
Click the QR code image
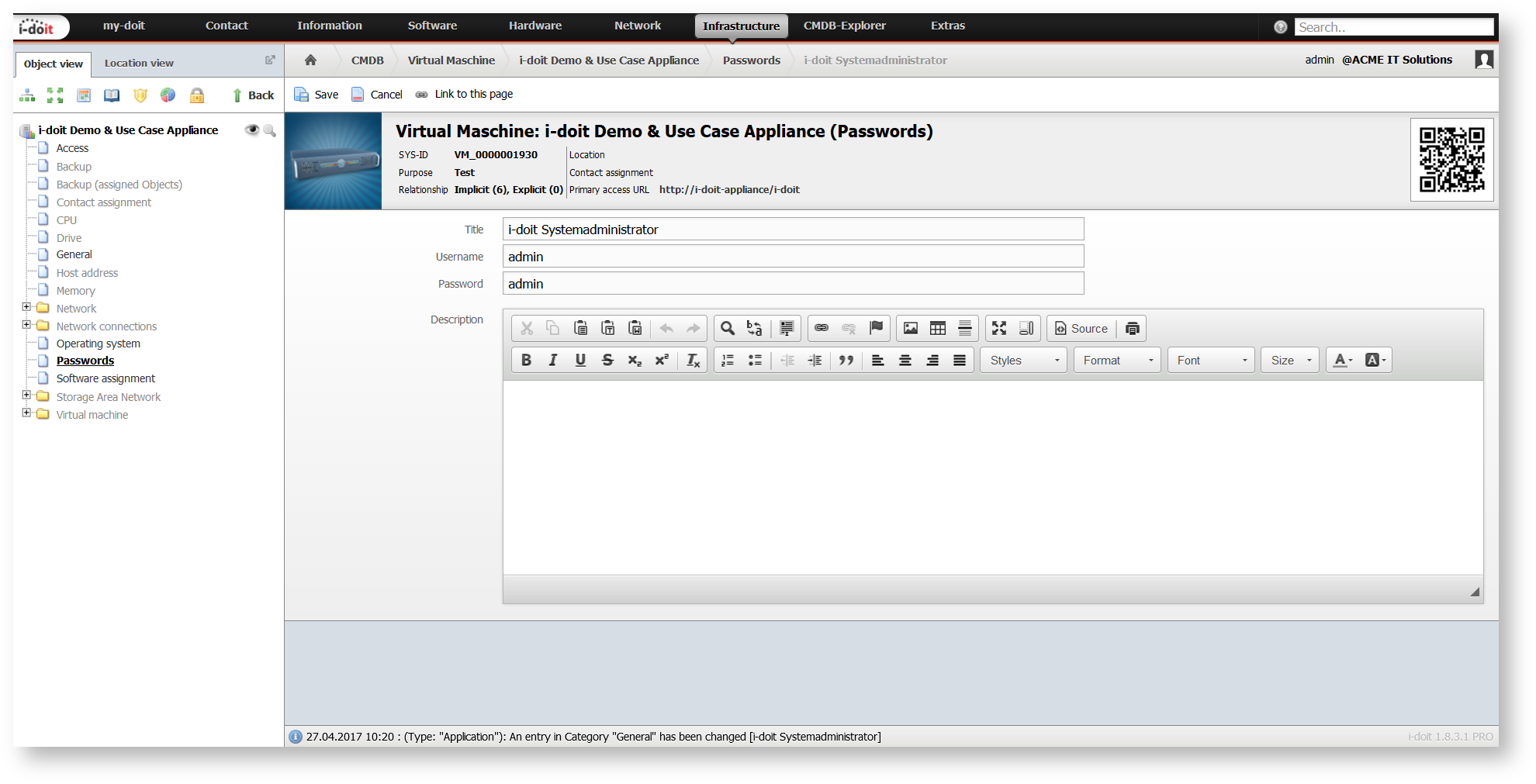pyautogui.click(x=1451, y=160)
